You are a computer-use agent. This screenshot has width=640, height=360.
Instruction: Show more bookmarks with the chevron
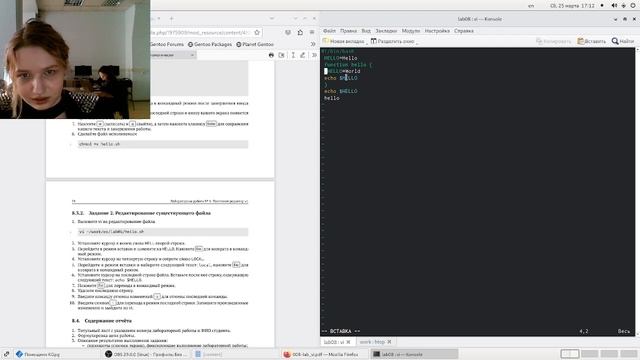pyautogui.click(x=313, y=44)
